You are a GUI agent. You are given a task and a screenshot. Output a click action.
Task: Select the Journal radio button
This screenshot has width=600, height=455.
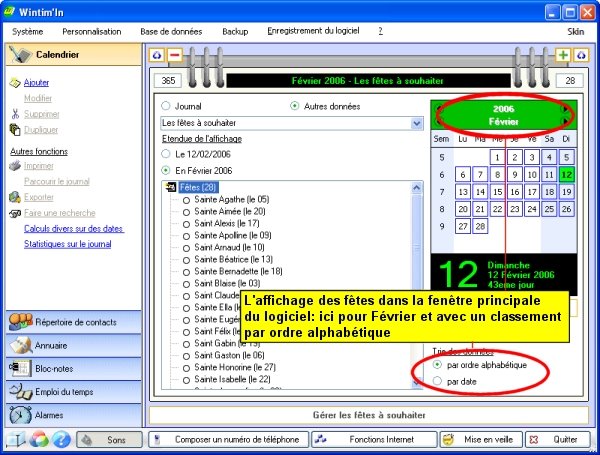[x=166, y=106]
